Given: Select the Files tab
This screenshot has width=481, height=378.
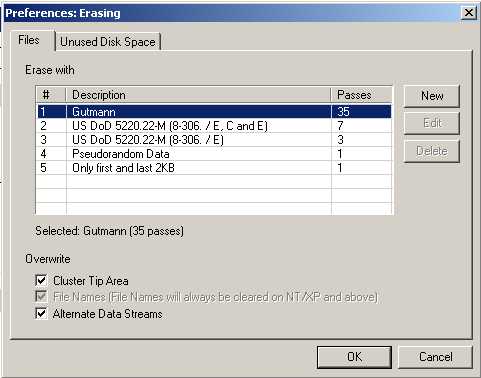Looking at the screenshot, I should click(x=29, y=40).
